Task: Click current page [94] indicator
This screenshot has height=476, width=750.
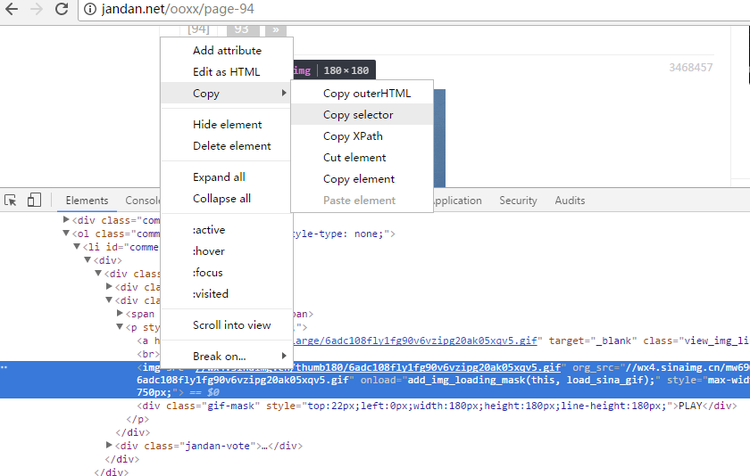Action: [x=199, y=30]
